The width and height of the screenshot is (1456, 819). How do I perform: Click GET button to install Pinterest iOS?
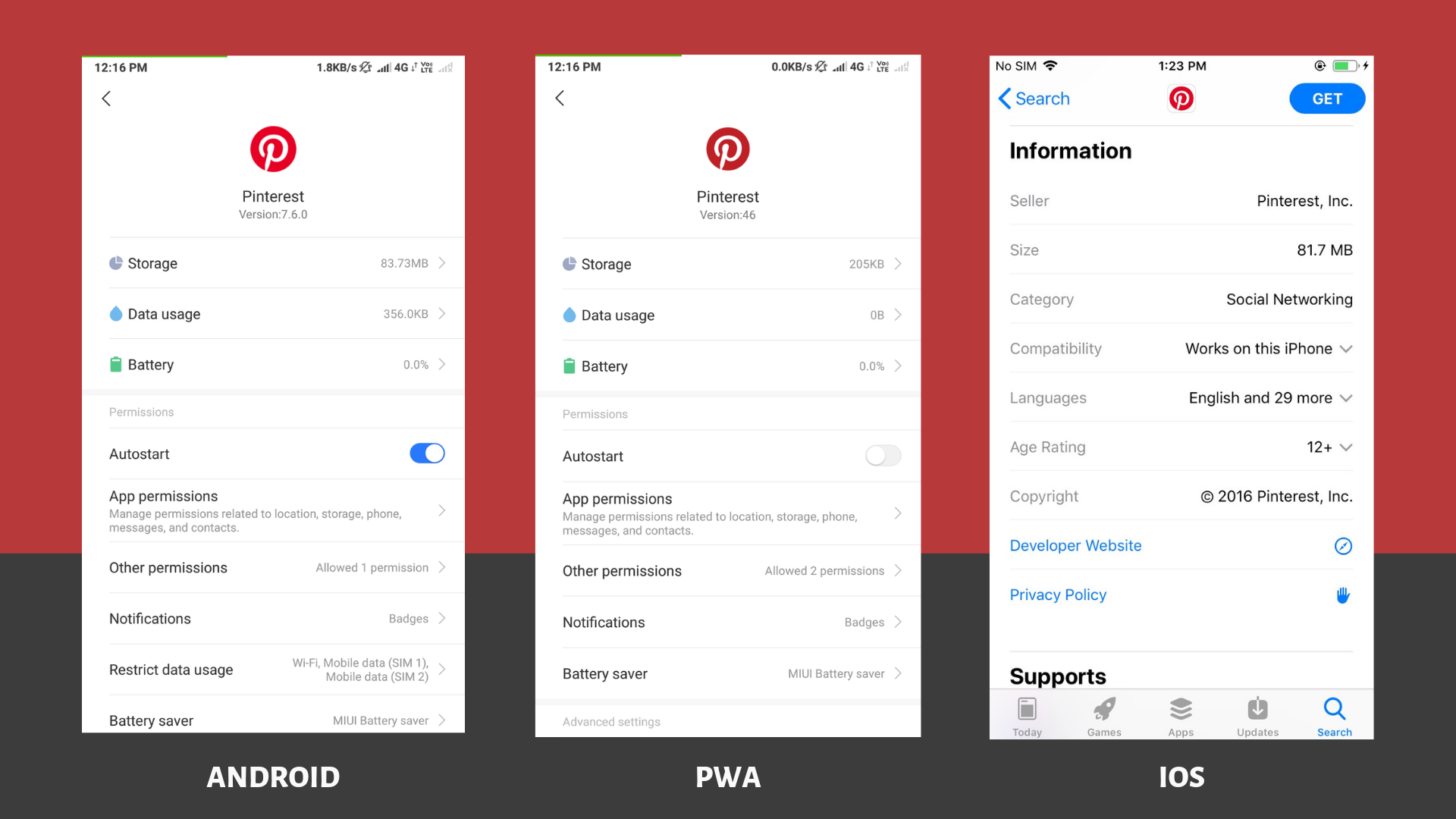pos(1326,97)
